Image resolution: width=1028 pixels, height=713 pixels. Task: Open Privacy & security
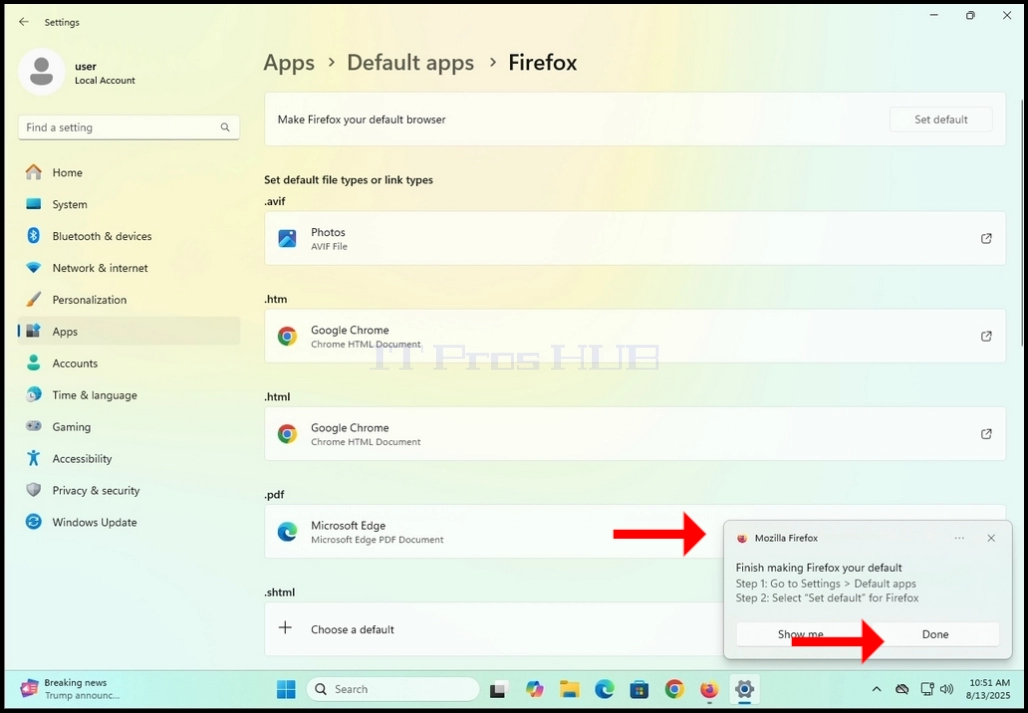tap(129, 490)
